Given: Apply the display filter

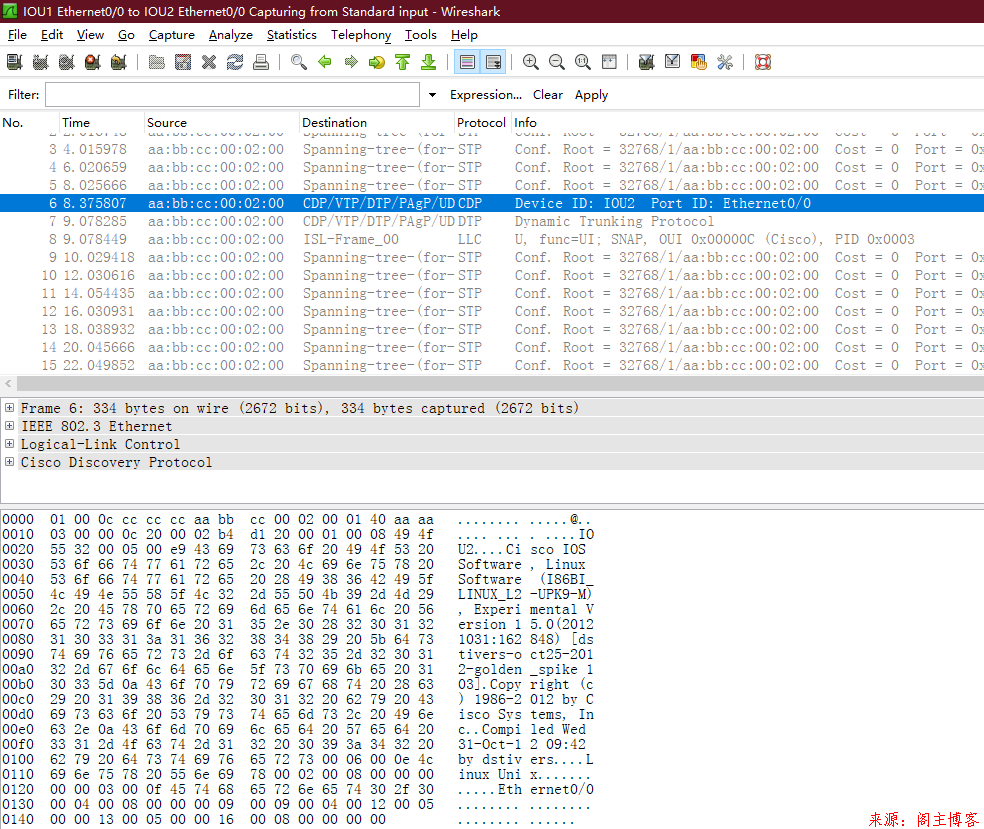Looking at the screenshot, I should click(591, 95).
